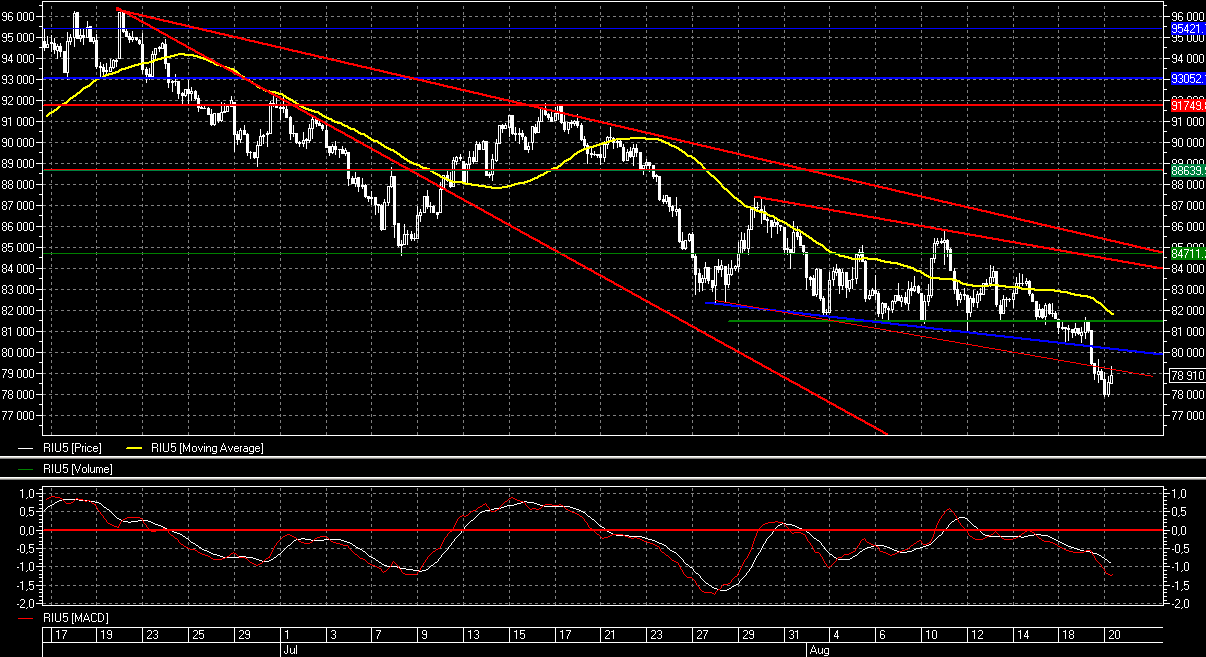The width and height of the screenshot is (1206, 657).
Task: Click the Jul month label on time axis
Action: (x=287, y=649)
